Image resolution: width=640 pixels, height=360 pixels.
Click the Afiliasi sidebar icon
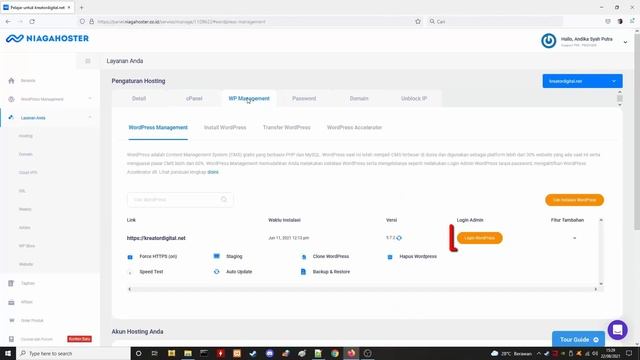(11, 302)
